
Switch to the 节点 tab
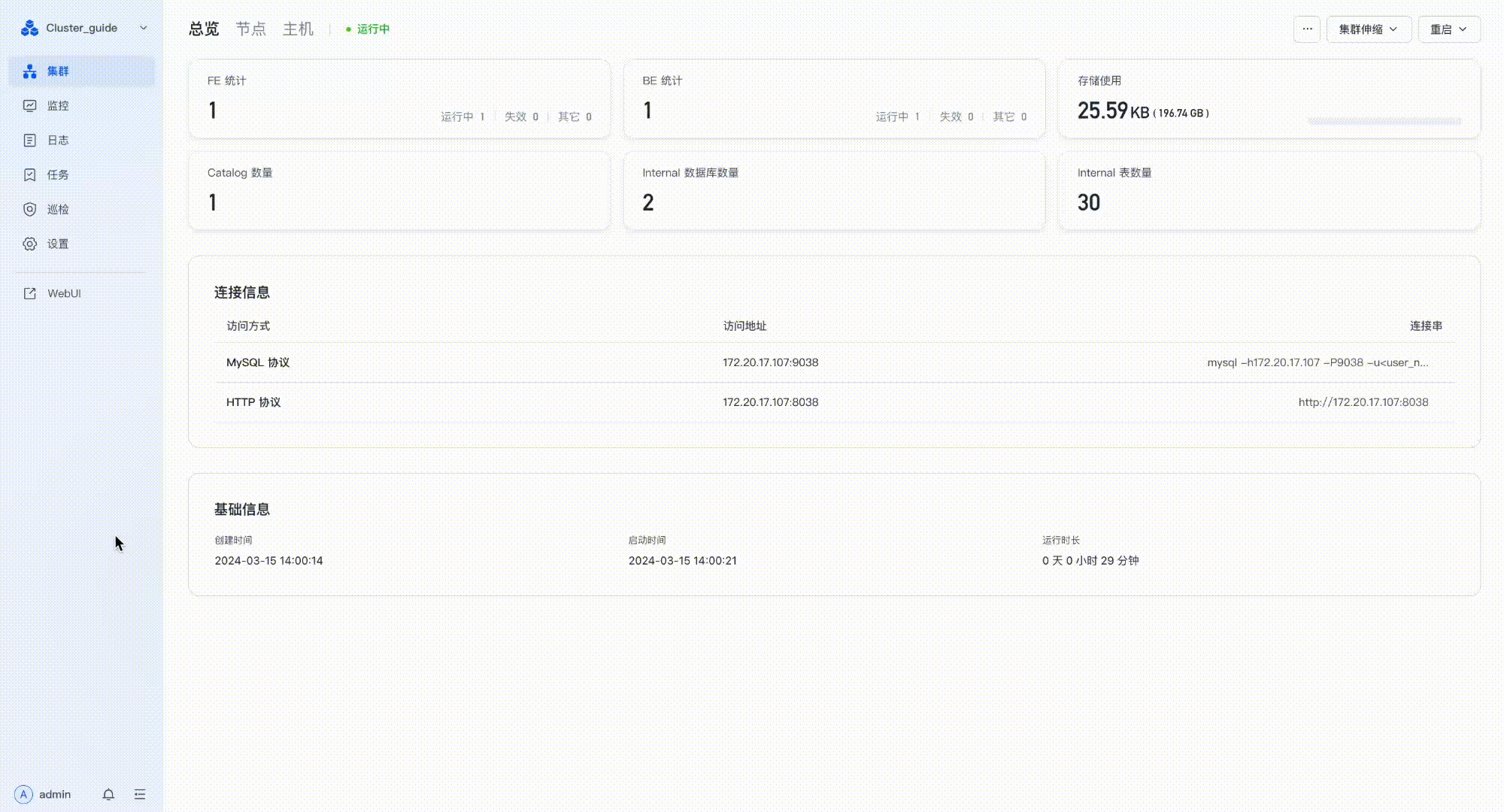tap(250, 29)
